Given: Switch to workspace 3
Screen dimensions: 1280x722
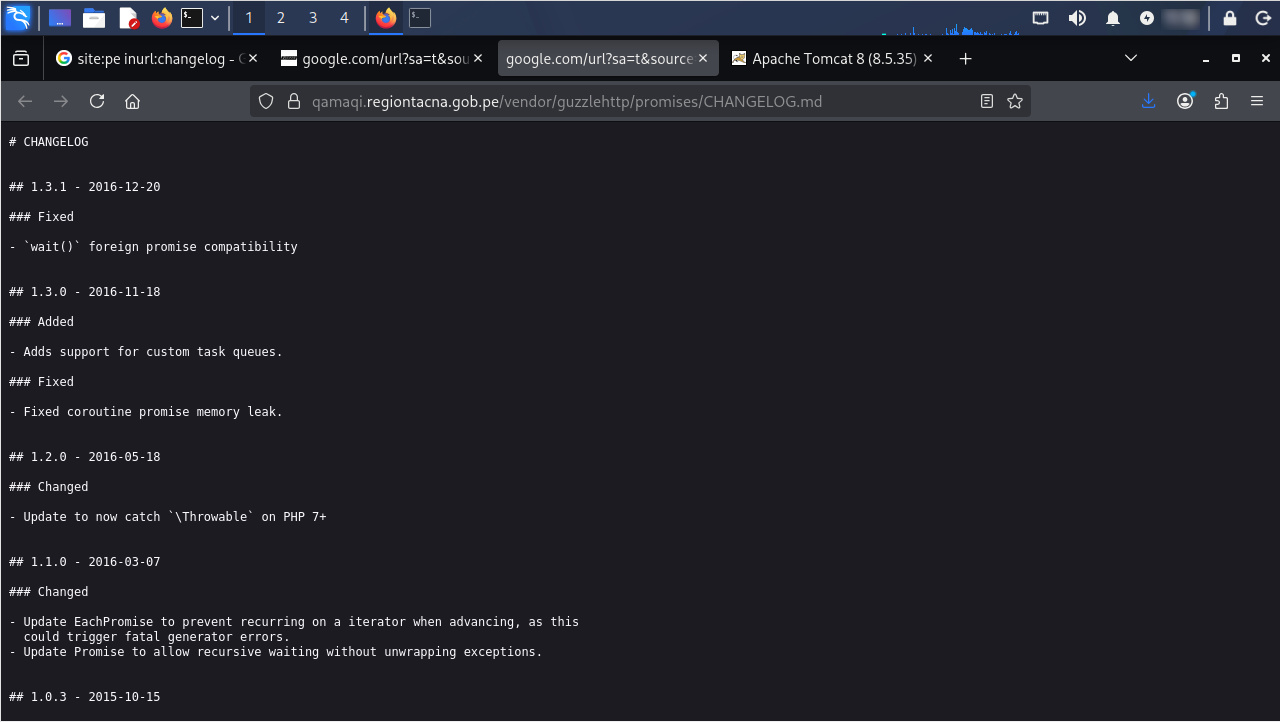Looking at the screenshot, I should pos(313,18).
